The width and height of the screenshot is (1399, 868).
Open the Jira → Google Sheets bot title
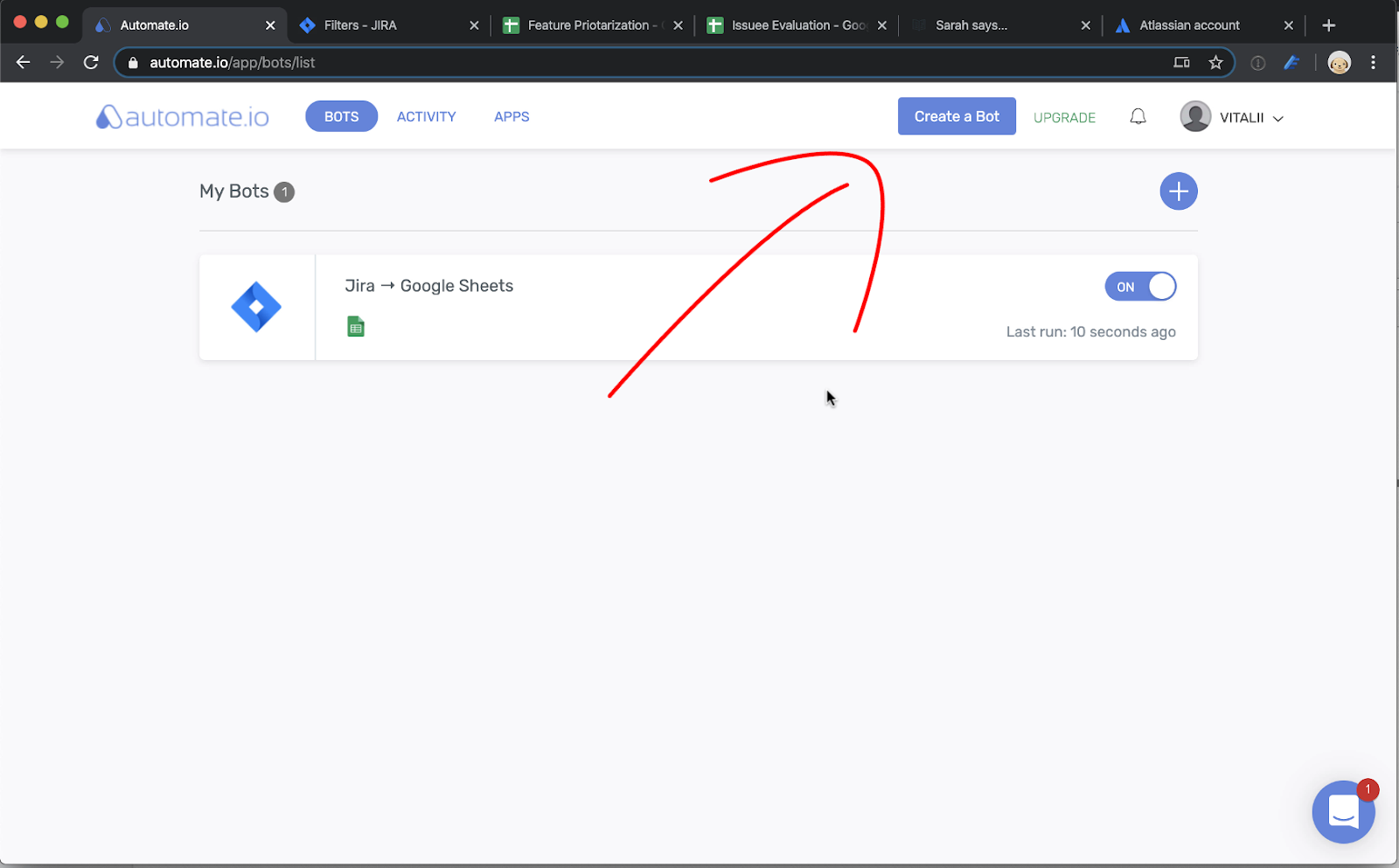428,286
